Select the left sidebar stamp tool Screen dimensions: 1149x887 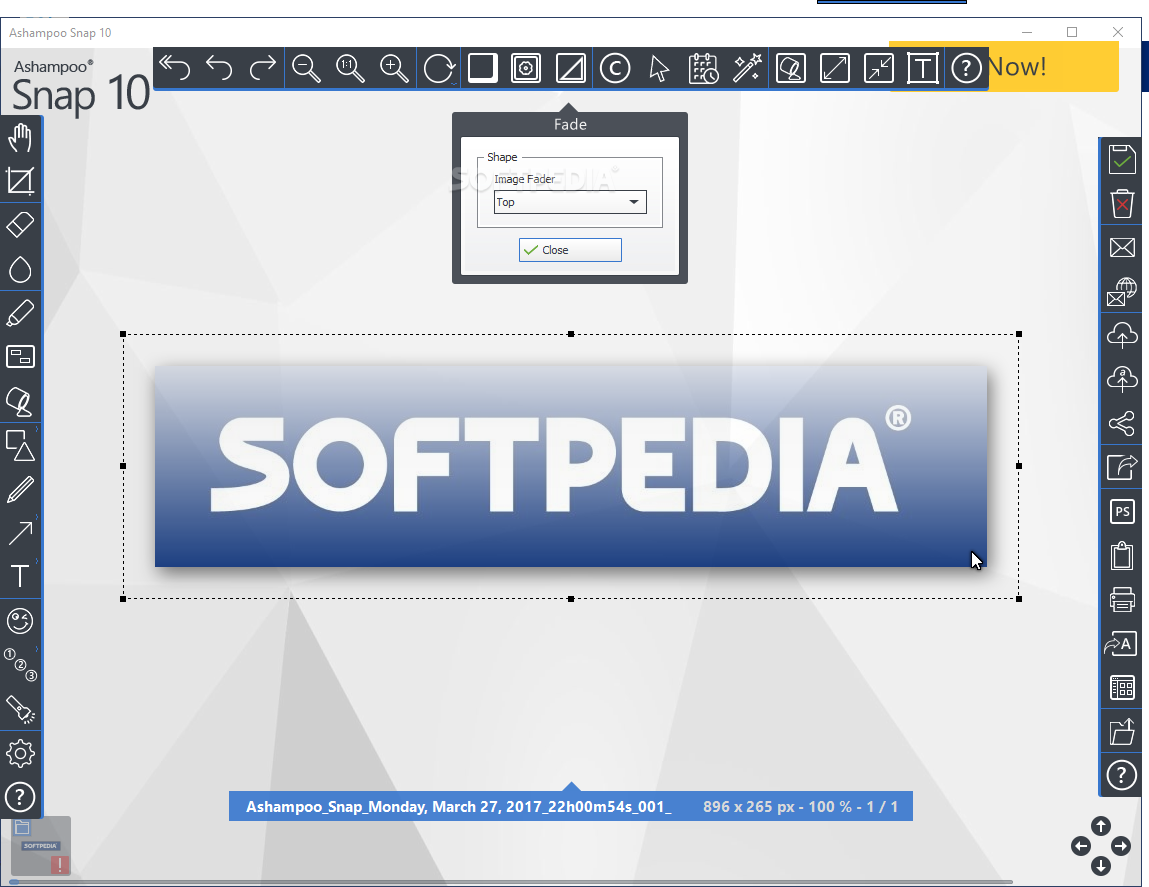tap(20, 401)
